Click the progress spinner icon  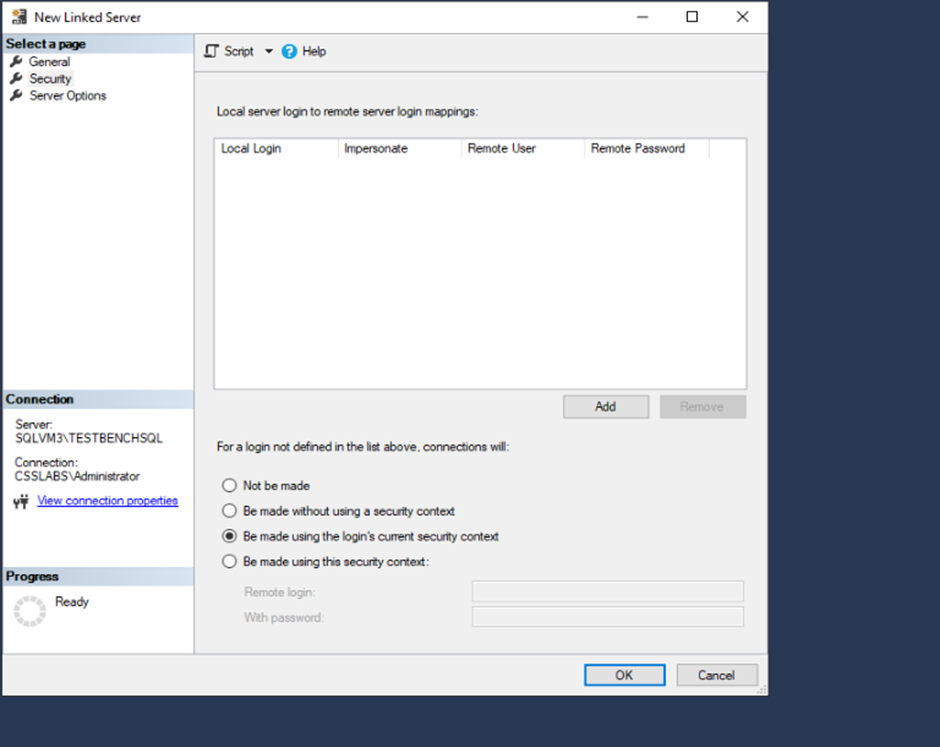tap(29, 611)
